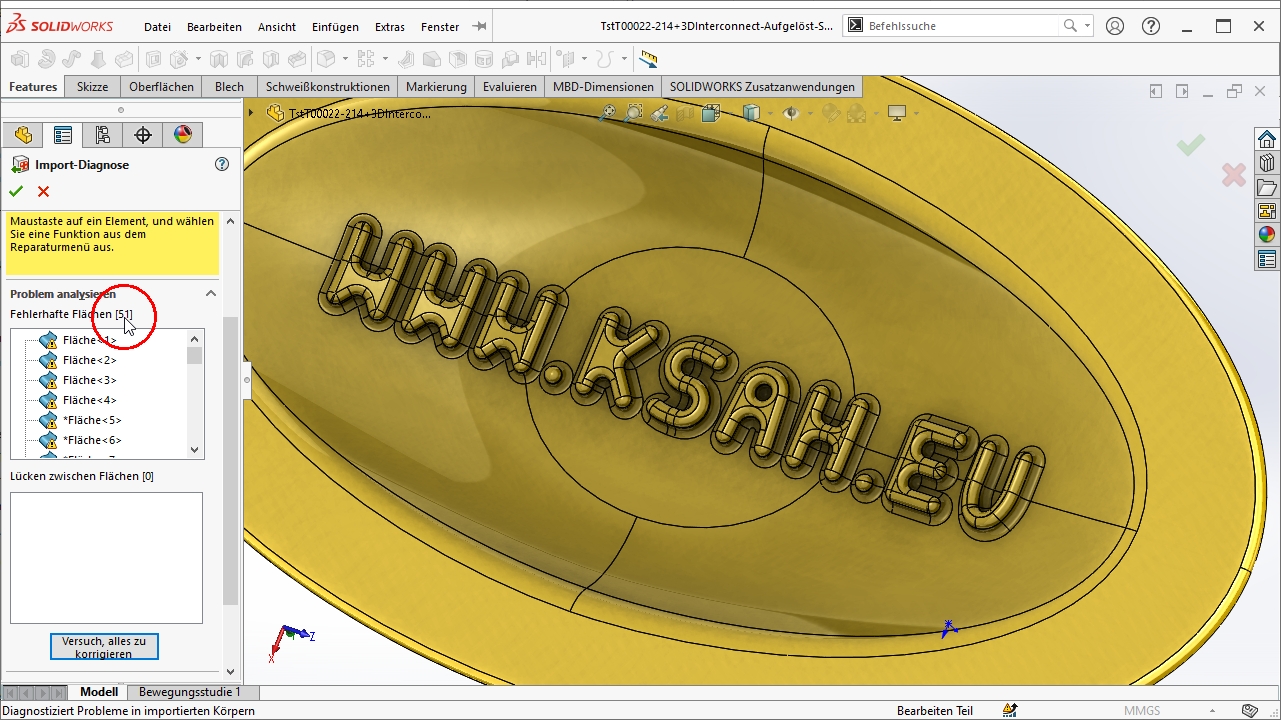Open user login account icon

(x=1115, y=26)
